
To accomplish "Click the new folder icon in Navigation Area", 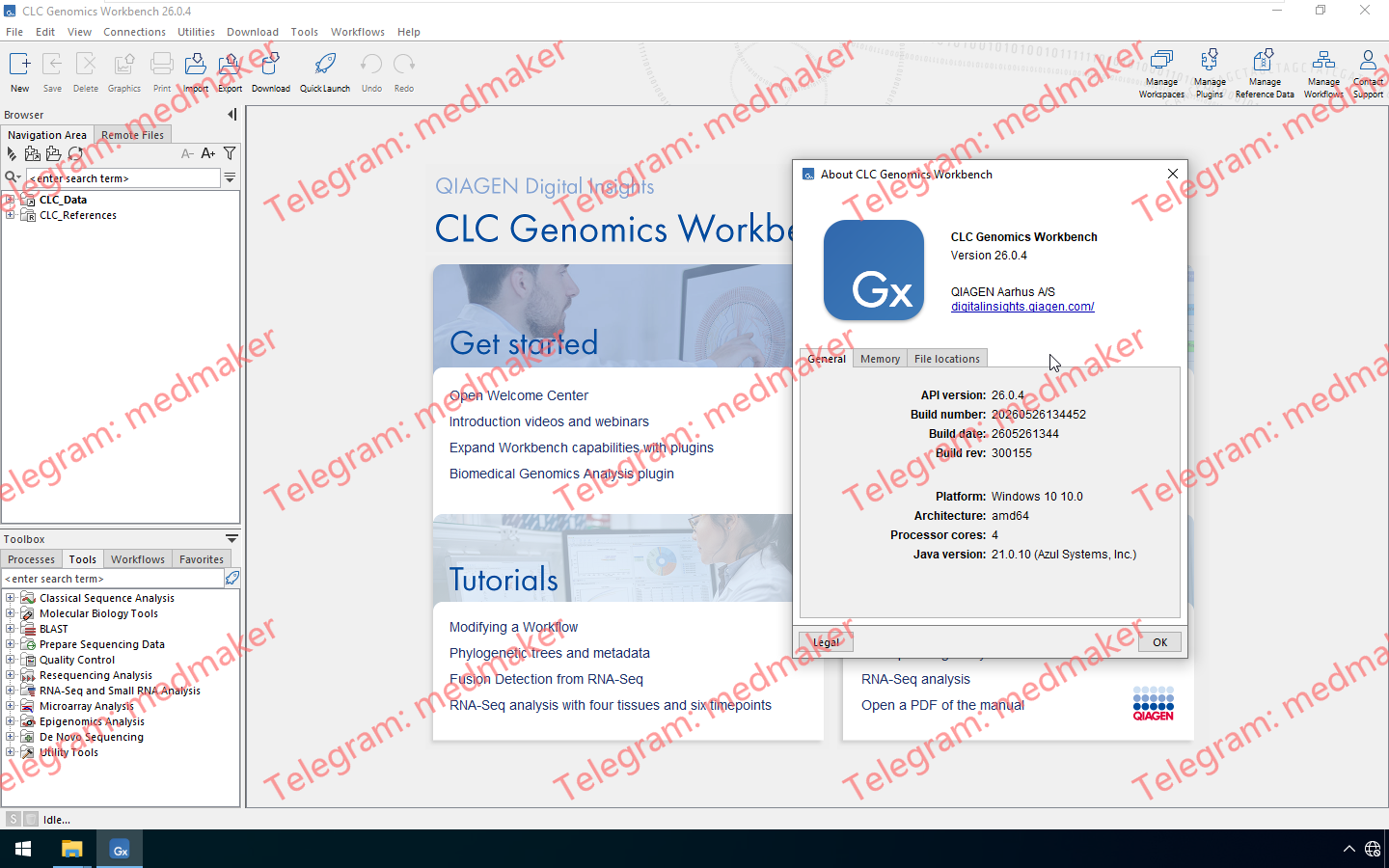I will click(x=53, y=153).
